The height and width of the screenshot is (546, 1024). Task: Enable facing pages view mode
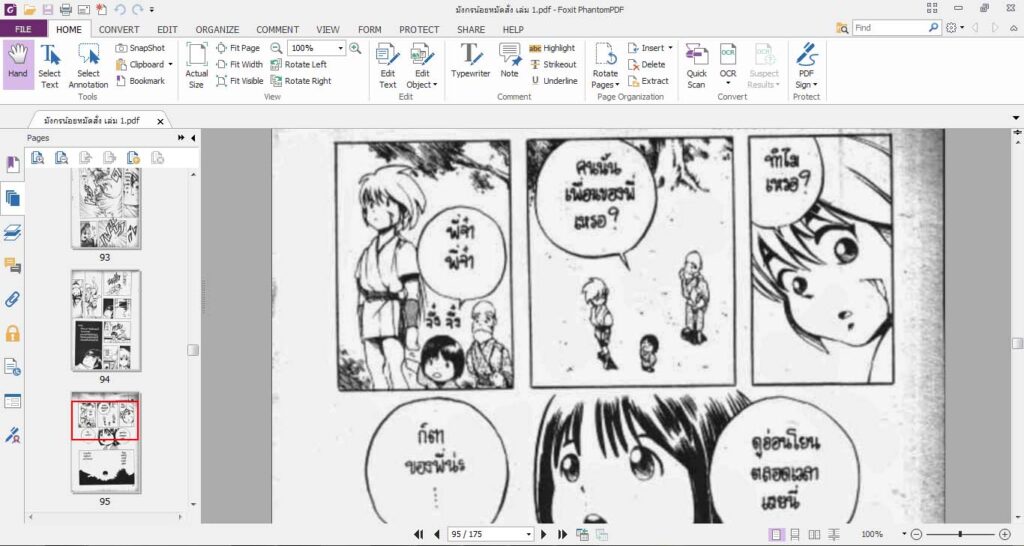814,534
